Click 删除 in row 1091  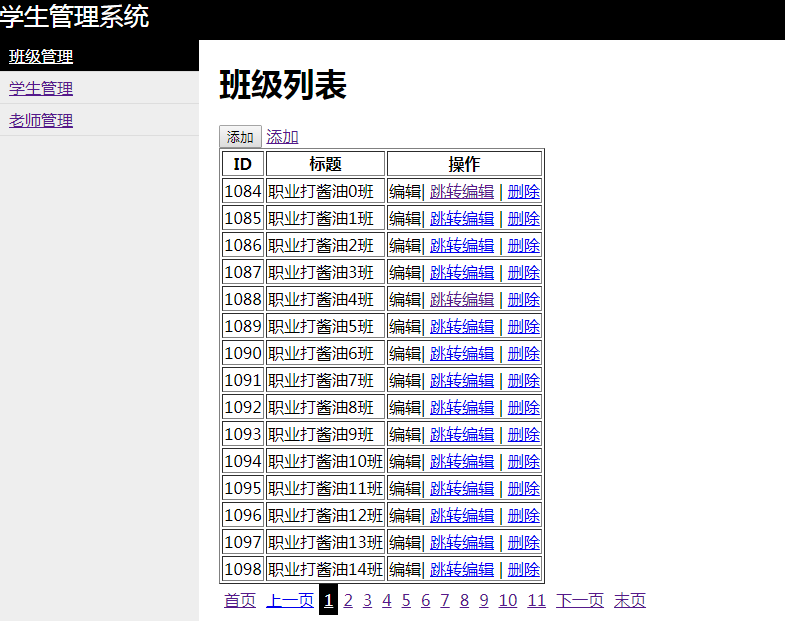(x=524, y=381)
